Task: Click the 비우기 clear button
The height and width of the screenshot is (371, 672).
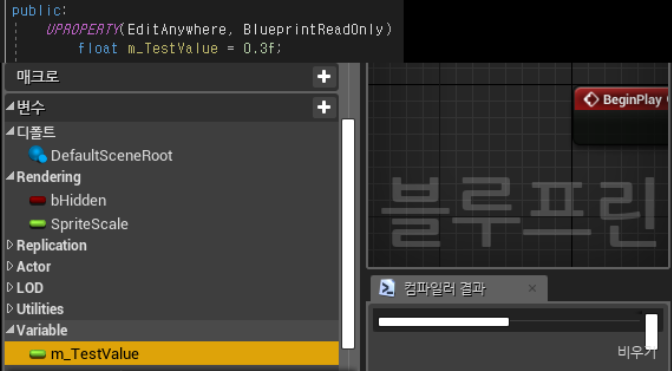Action: (x=637, y=352)
